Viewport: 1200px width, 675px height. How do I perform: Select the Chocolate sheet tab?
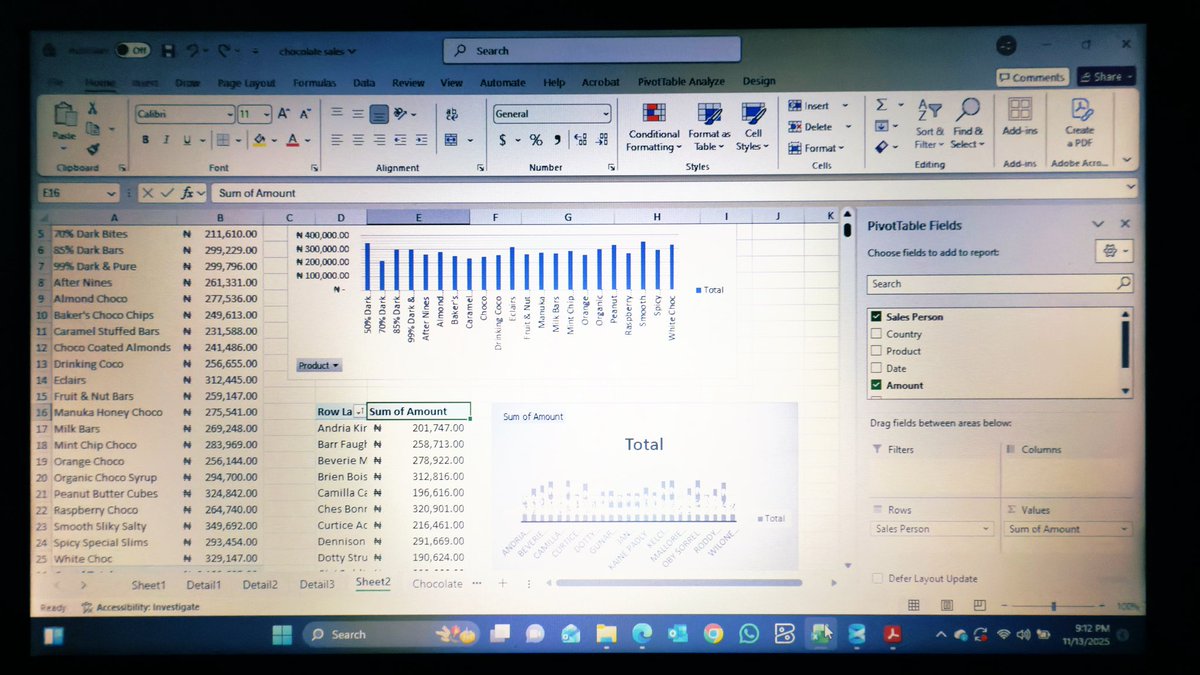coord(437,583)
